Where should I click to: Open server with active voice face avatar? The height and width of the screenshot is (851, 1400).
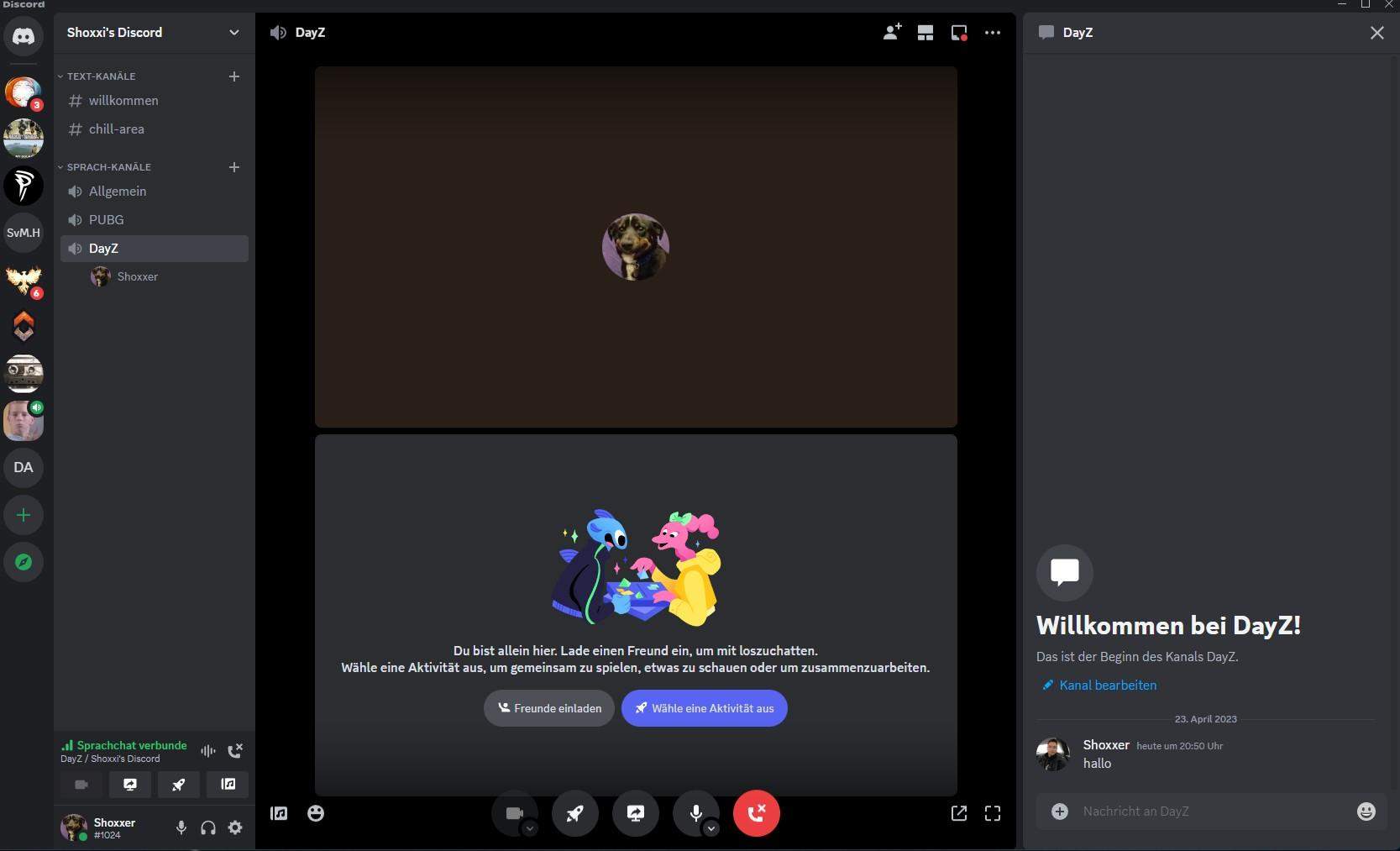tap(24, 421)
